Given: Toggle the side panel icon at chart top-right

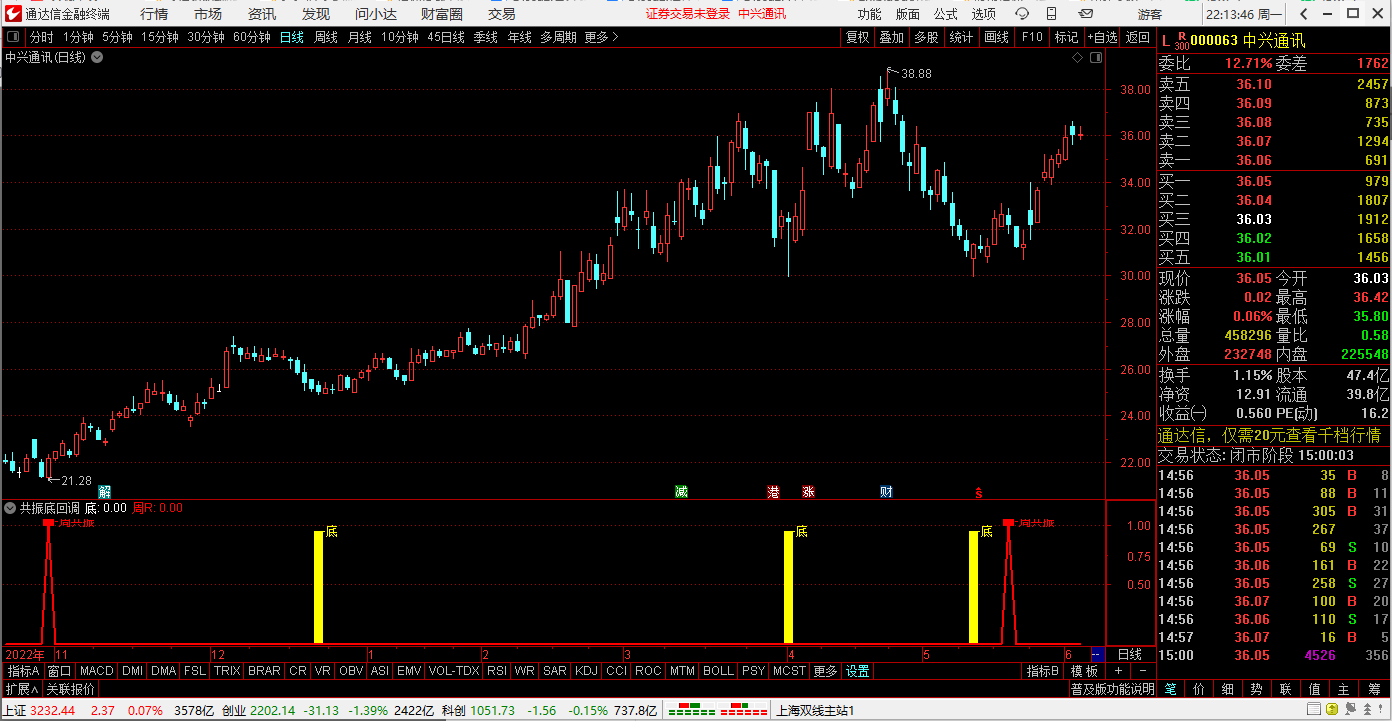Looking at the screenshot, I should coord(1096,57).
